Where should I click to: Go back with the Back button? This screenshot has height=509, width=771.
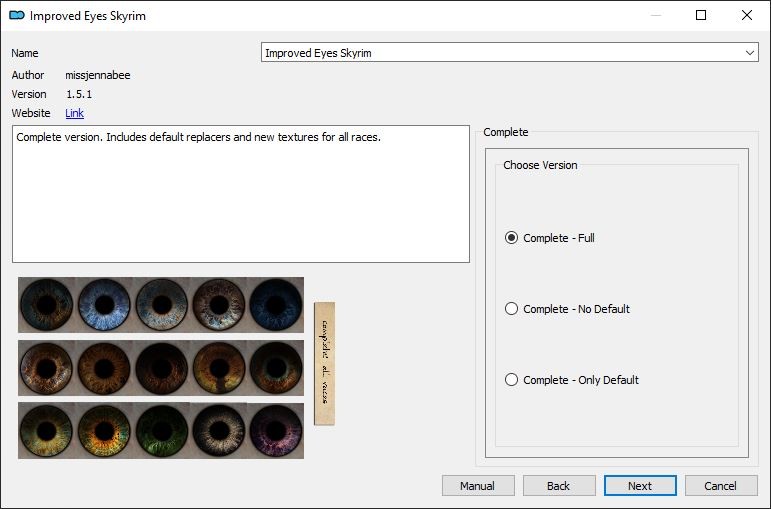click(559, 486)
